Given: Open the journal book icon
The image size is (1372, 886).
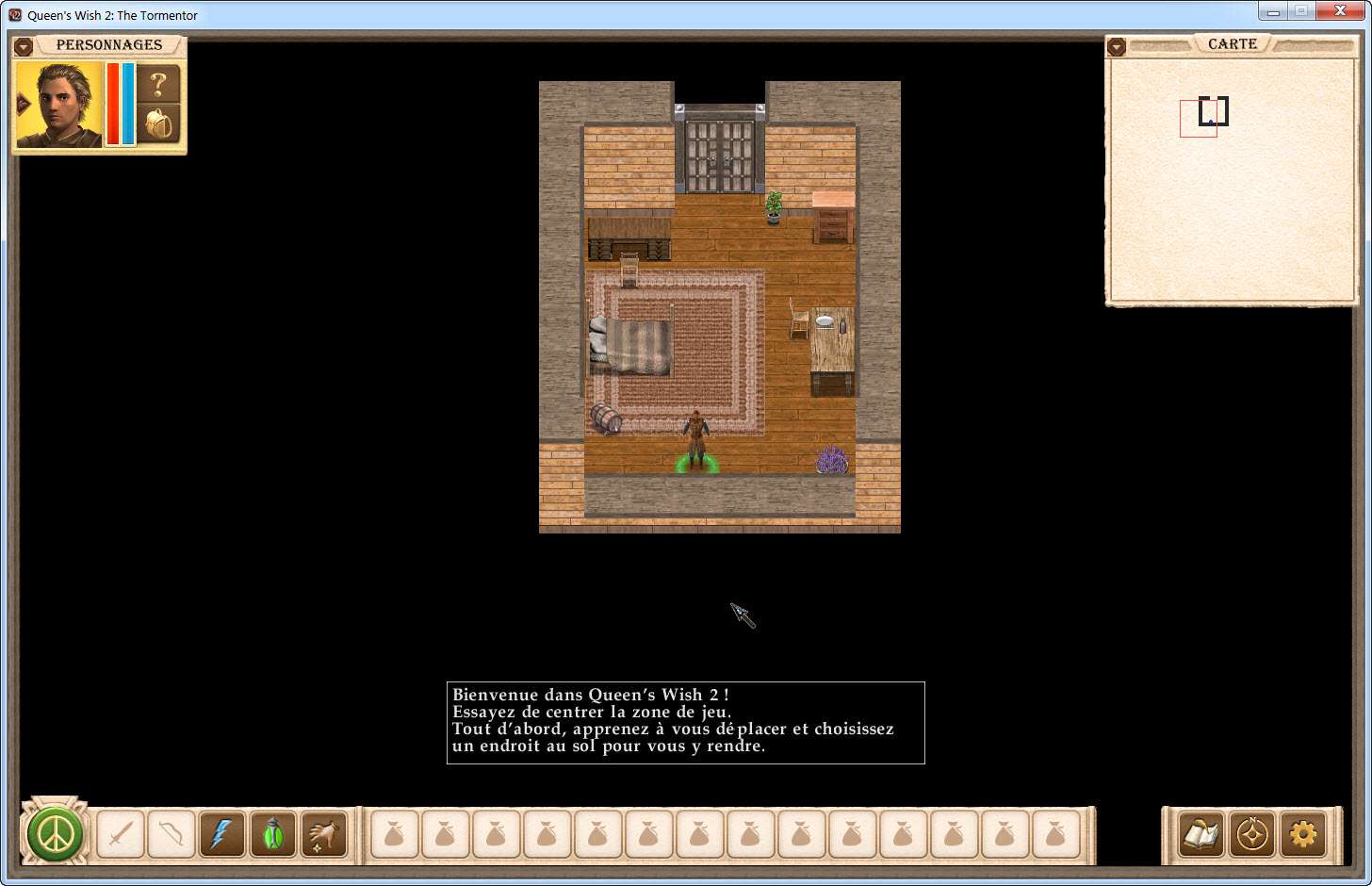Looking at the screenshot, I should [x=1201, y=835].
